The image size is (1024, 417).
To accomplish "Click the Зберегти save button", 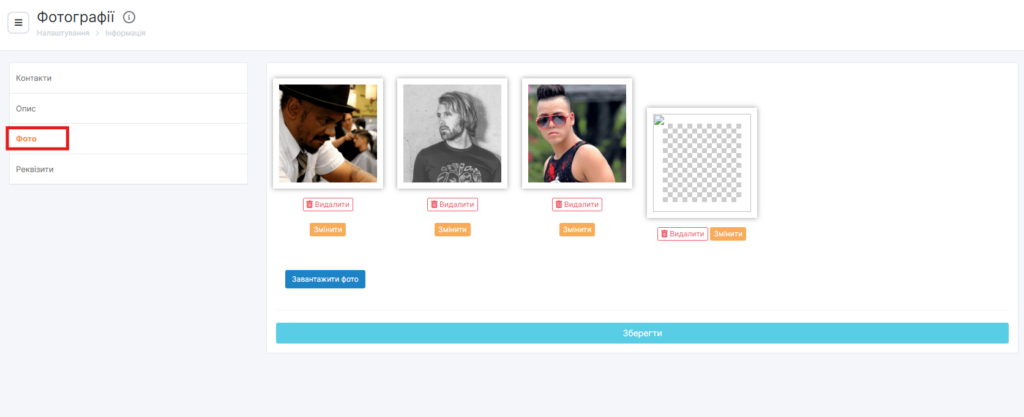I will [x=642, y=333].
